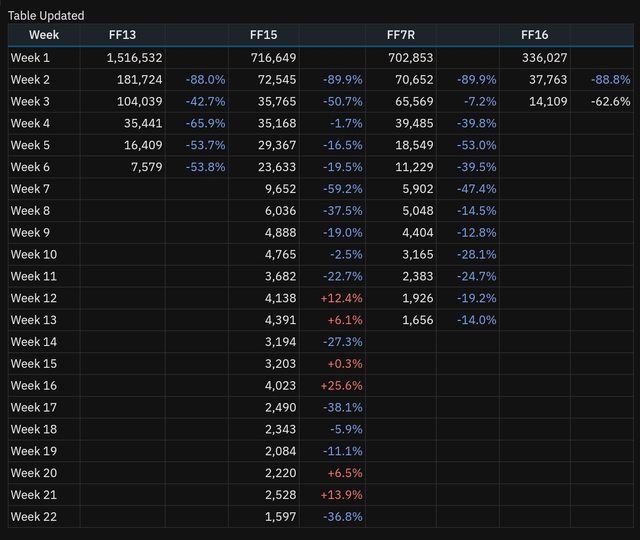
Task: Click FF15 week 1 value '716,649'
Action: [x=273, y=58]
